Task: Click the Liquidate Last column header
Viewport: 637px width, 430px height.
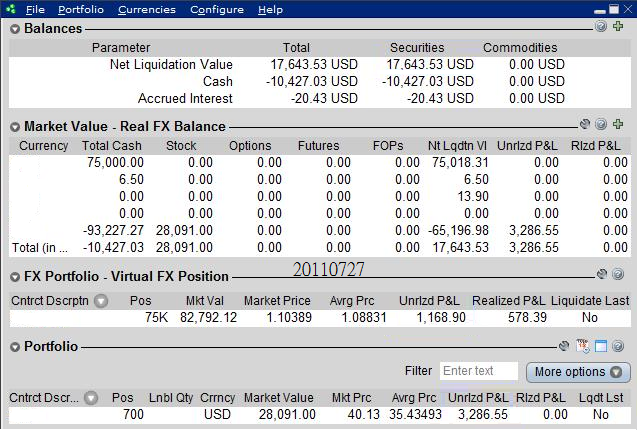Action: (590, 301)
